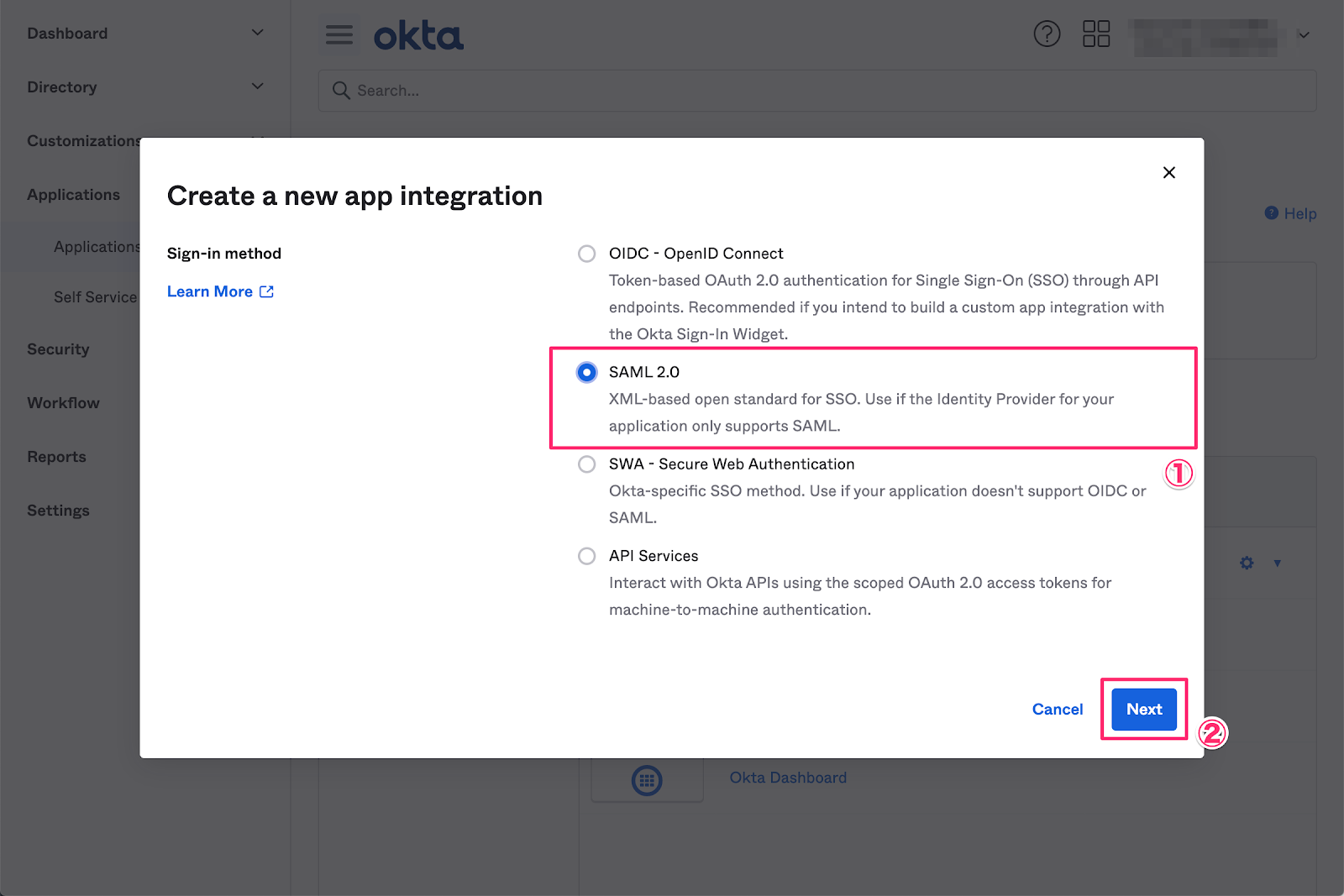Open Reports in the sidebar
Viewport: 1344px width, 896px height.
point(56,457)
